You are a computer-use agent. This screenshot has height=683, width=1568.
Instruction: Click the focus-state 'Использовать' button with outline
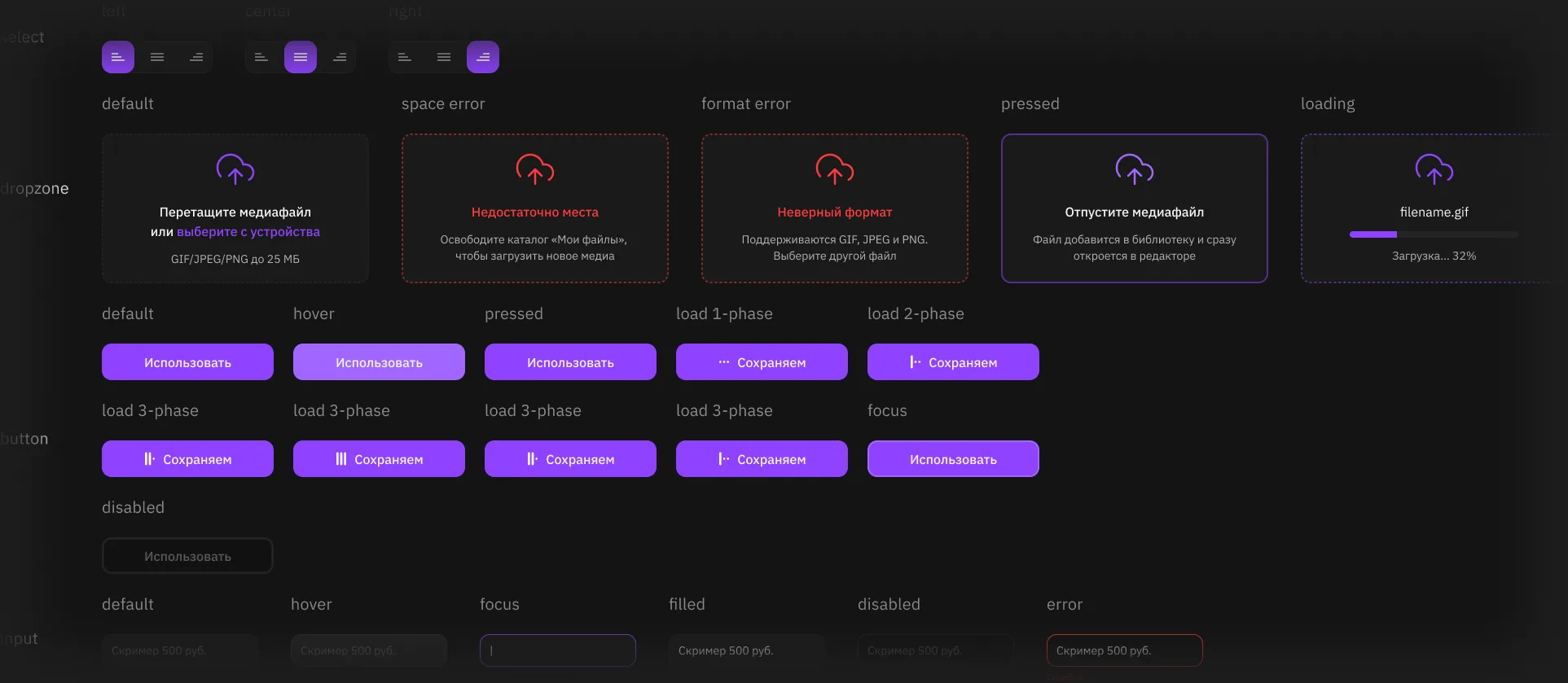(x=953, y=459)
